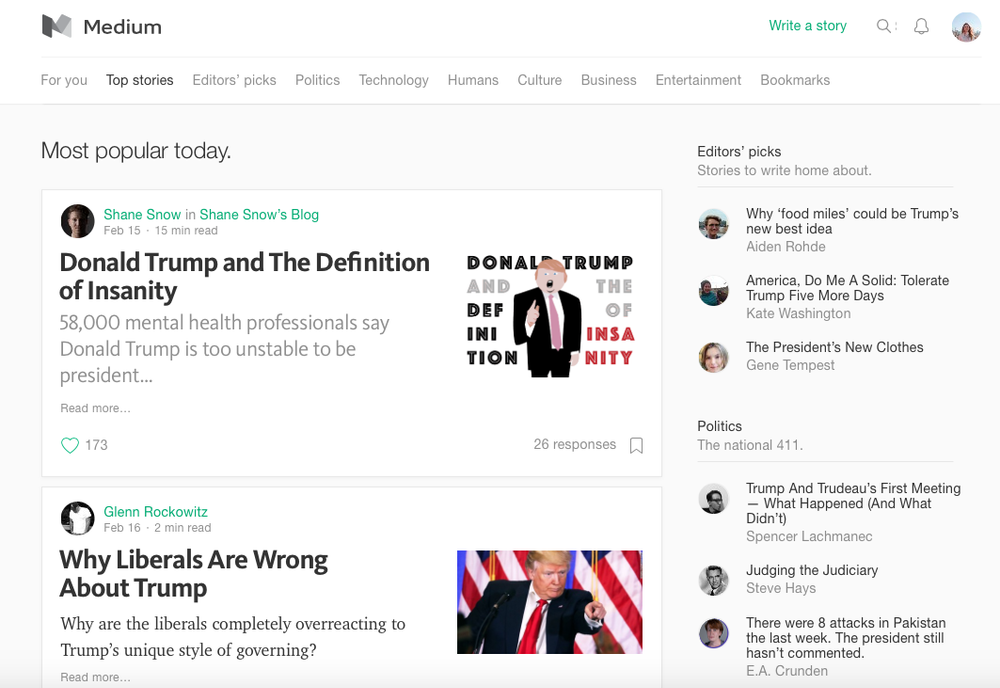The image size is (1000, 688).
Task: Click the Medium wordmark text
Action: pyautogui.click(x=122, y=27)
